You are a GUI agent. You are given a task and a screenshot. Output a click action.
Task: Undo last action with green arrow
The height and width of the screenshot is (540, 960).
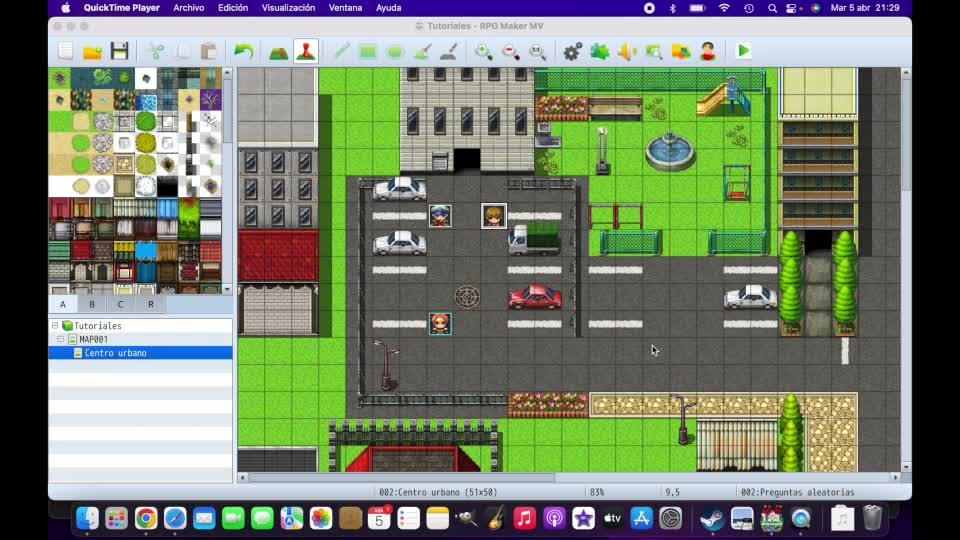point(244,51)
